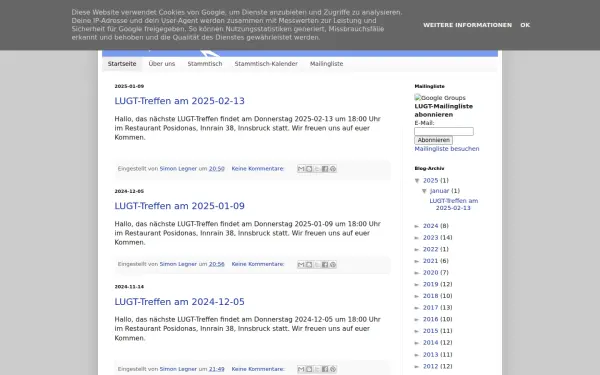Pin 2025-01-09 post with Pinterest icon

[333, 264]
